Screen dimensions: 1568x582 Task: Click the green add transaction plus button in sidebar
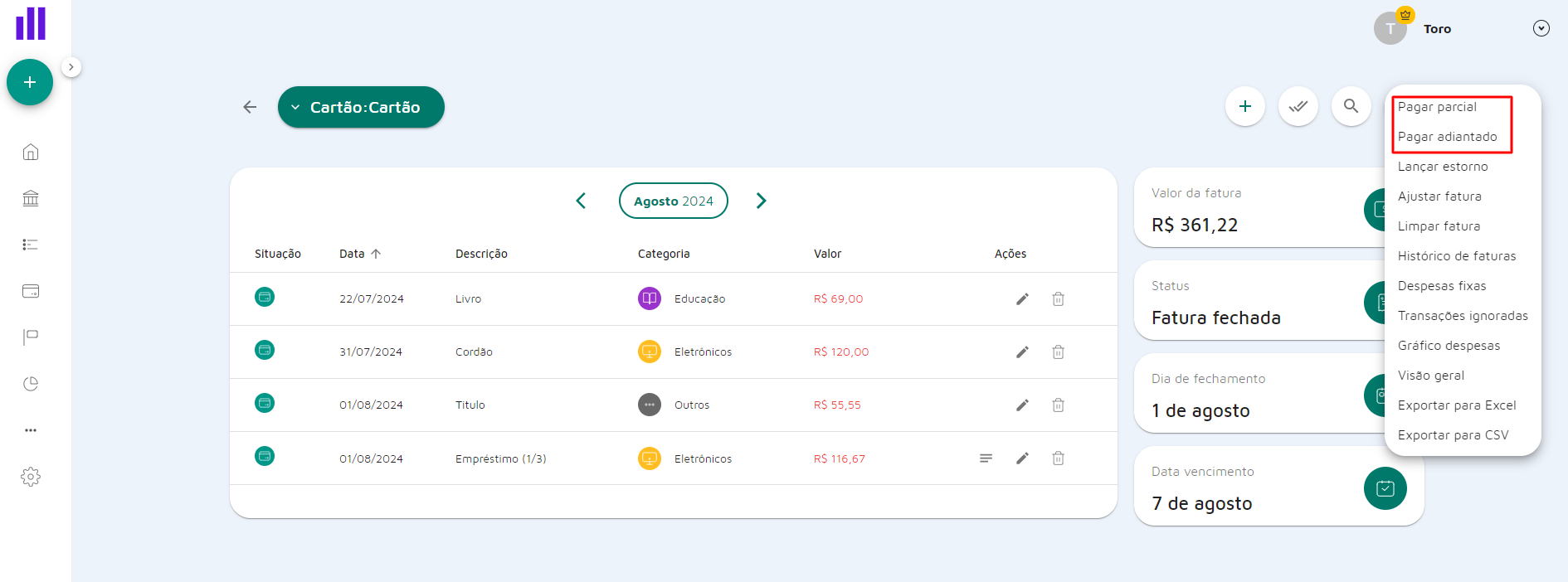tap(30, 82)
